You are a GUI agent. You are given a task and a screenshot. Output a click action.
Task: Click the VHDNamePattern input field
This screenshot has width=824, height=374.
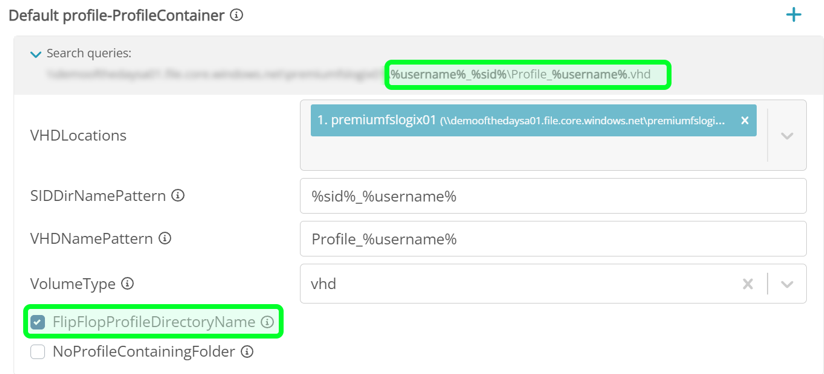pos(553,239)
